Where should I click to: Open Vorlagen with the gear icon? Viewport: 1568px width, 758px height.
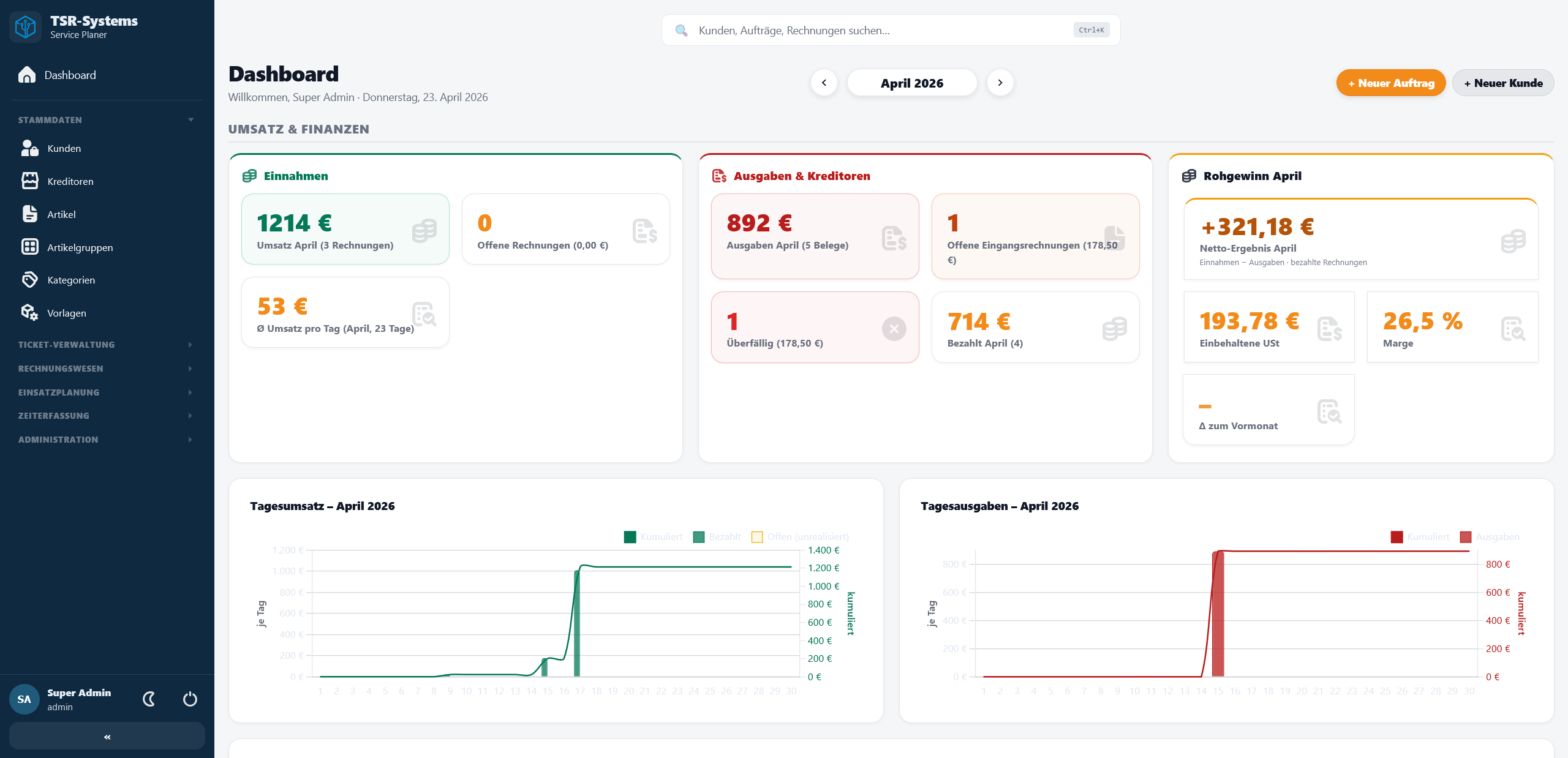(x=30, y=312)
